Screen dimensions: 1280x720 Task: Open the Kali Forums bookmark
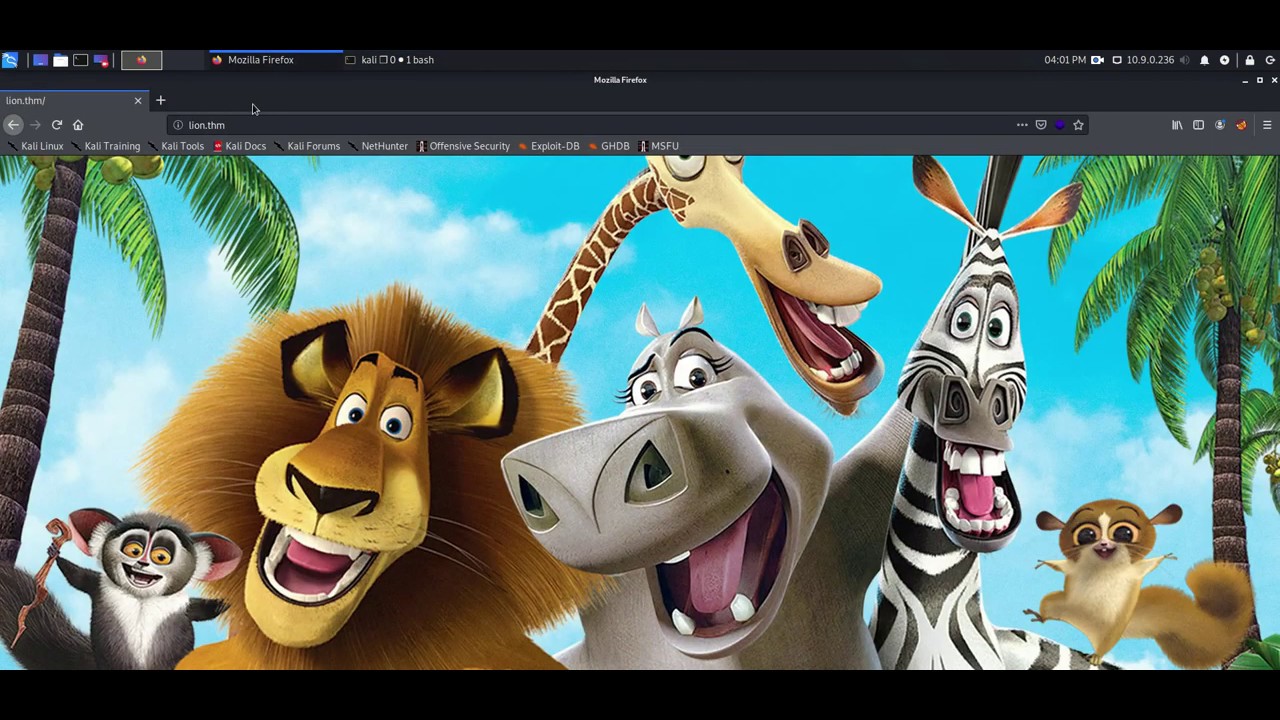(307, 146)
